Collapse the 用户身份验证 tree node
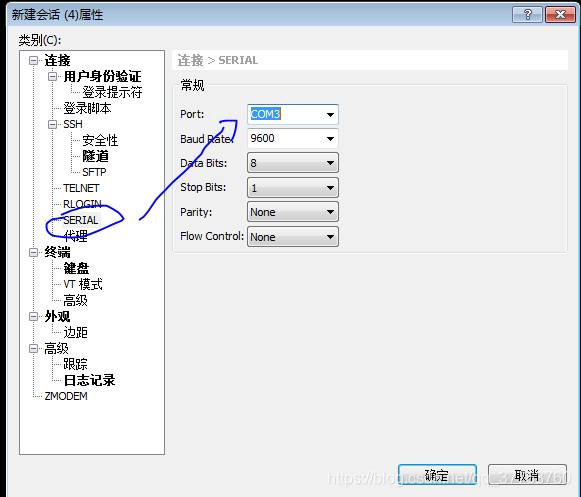The height and width of the screenshot is (497, 581). coord(52,77)
